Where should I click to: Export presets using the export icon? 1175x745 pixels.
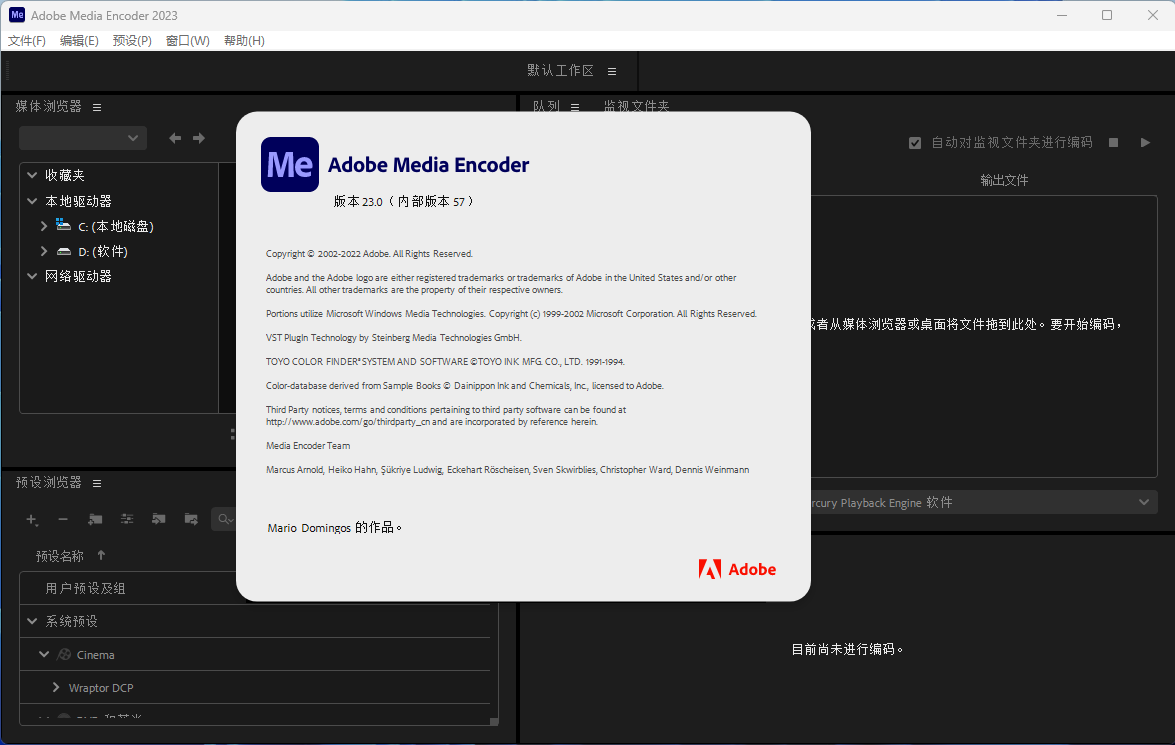tap(191, 519)
